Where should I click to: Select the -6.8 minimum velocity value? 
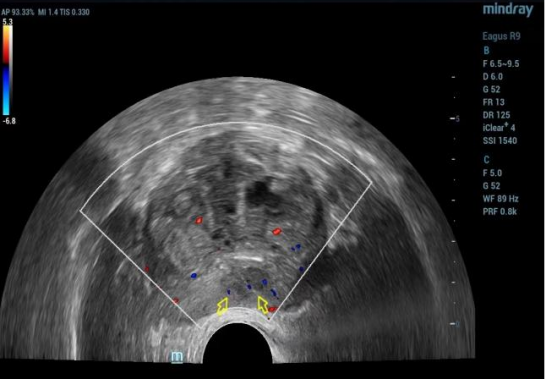pyautogui.click(x=9, y=121)
